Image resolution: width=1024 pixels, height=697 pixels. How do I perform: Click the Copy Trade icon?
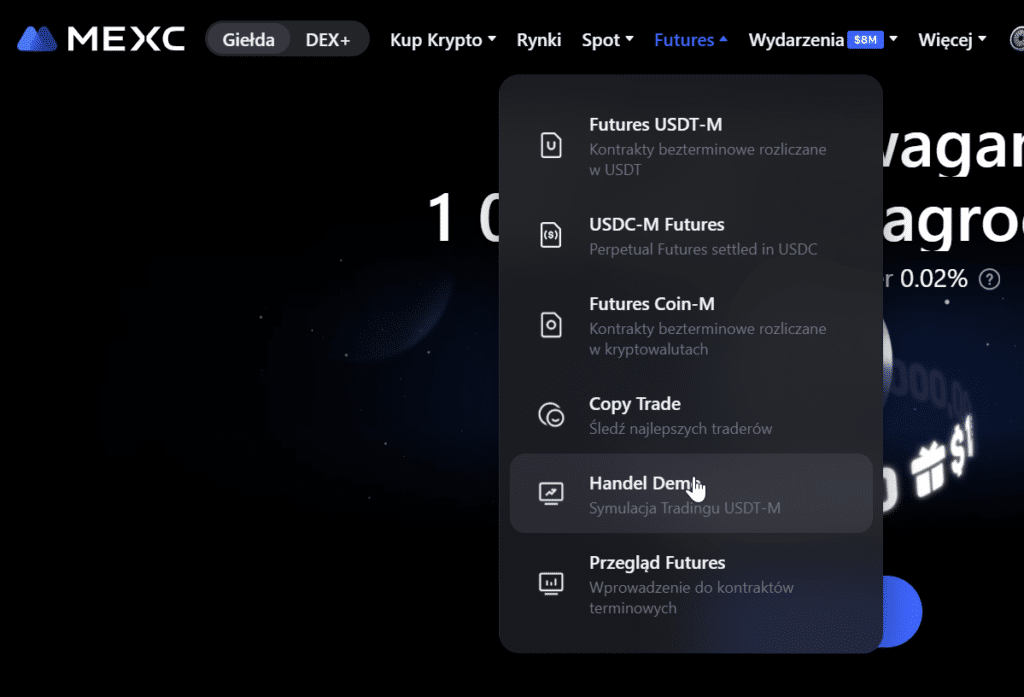point(551,415)
